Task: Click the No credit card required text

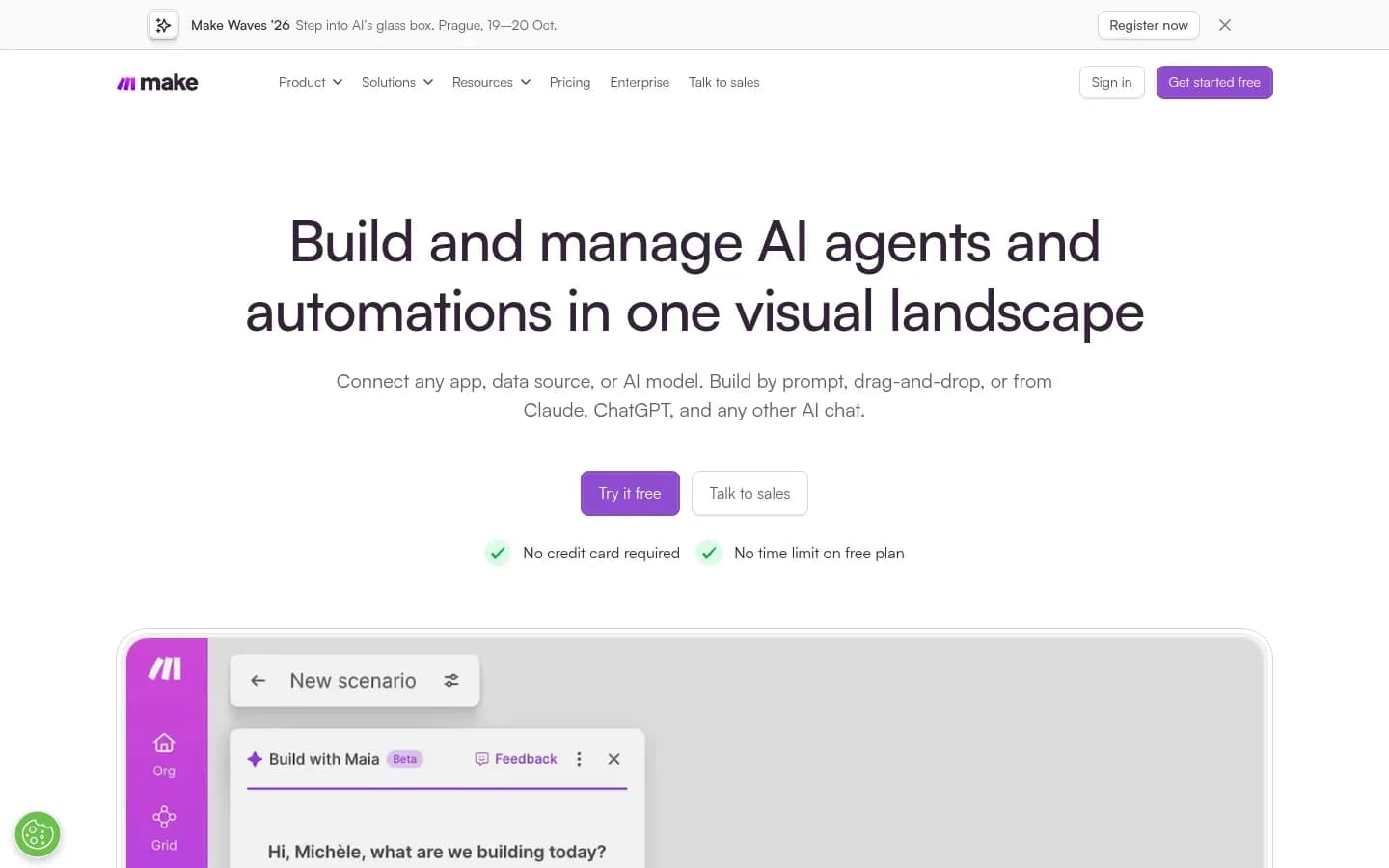Action: coord(601,553)
